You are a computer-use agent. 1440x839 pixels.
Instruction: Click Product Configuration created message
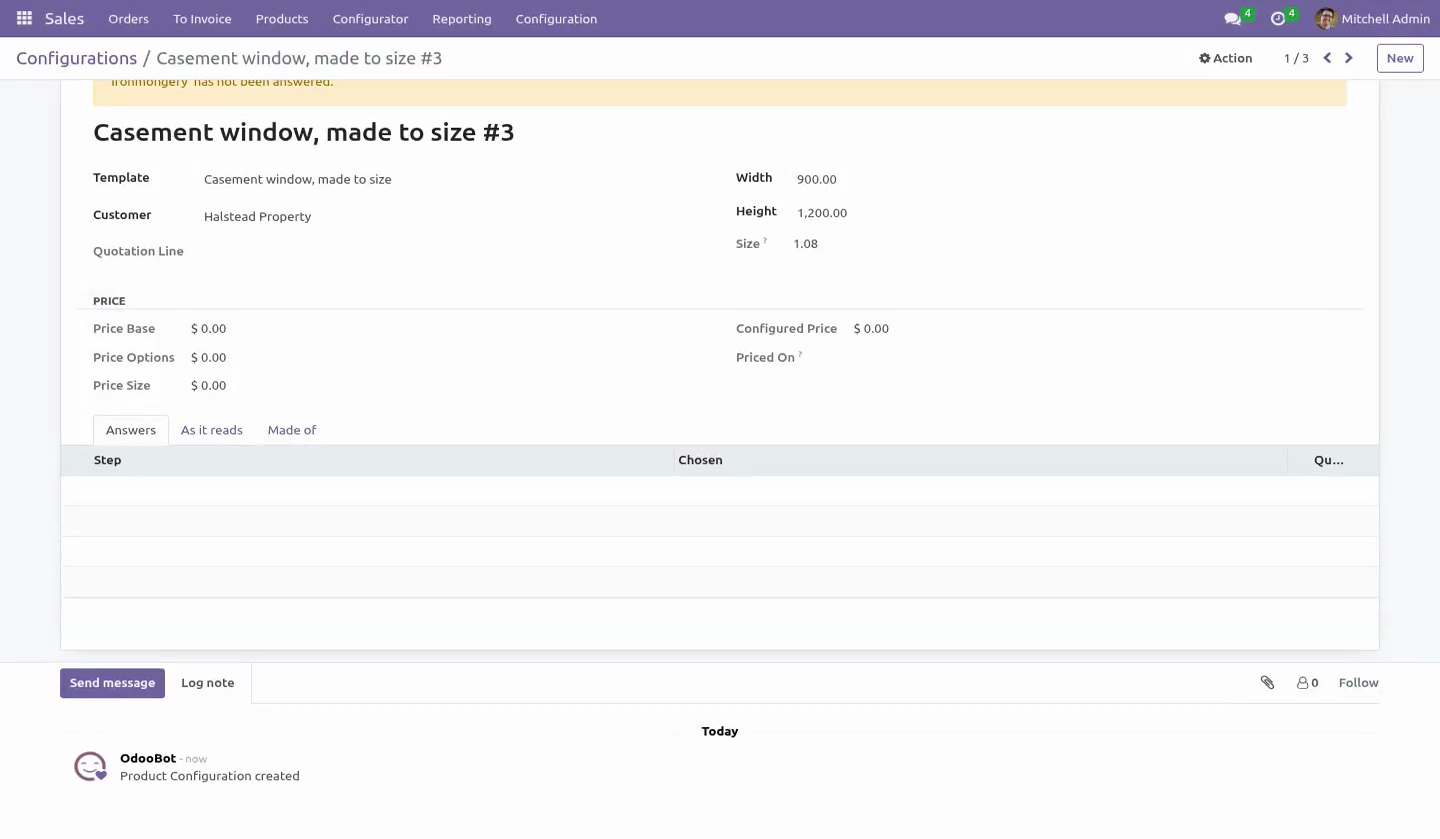[210, 776]
